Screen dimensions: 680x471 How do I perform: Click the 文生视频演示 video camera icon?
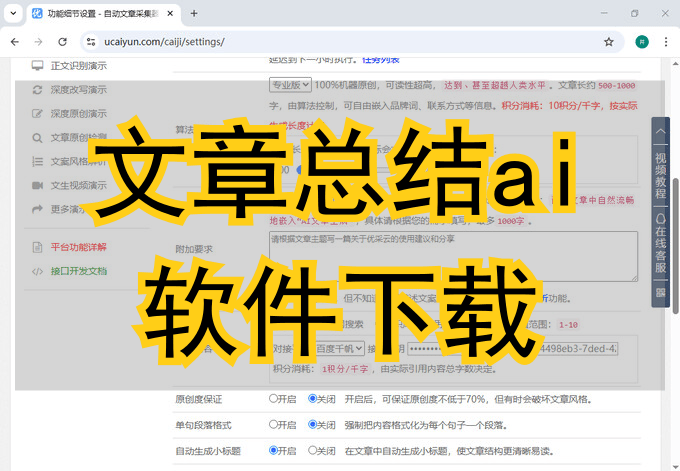[37, 186]
